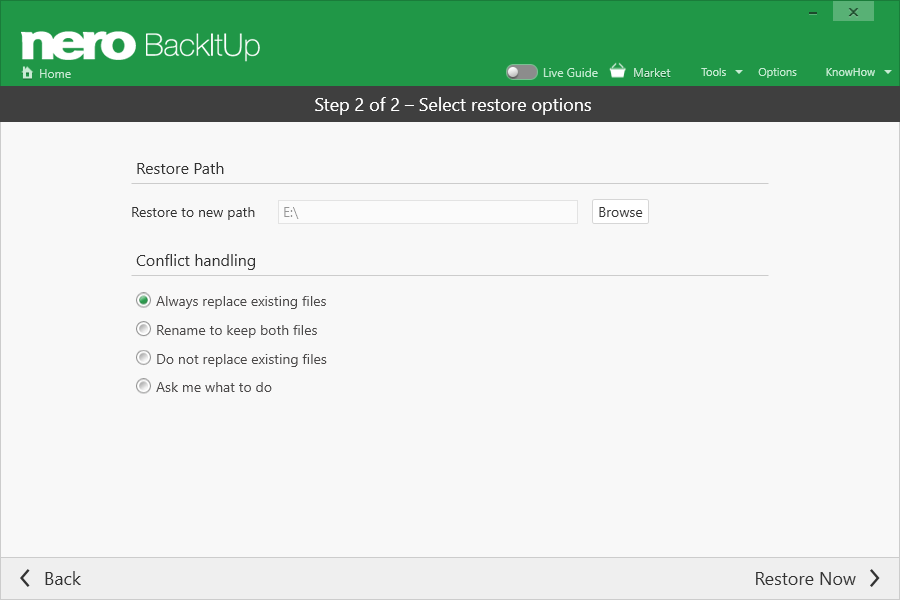Click the Nero BackItUp logo

tap(141, 45)
